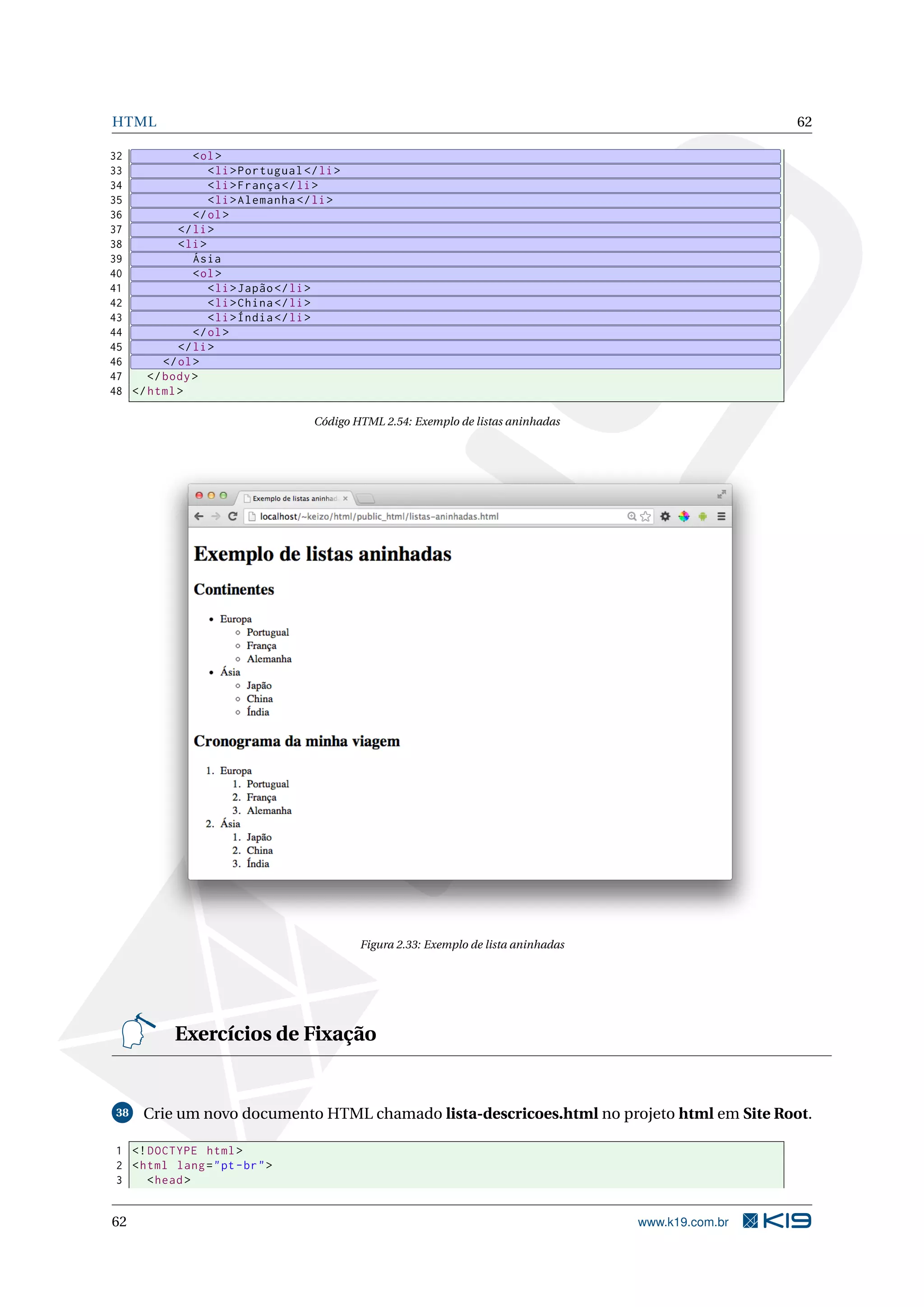Click the zoom magnifier in address bar
Viewport: 924px width, 1307px height.
click(x=632, y=516)
